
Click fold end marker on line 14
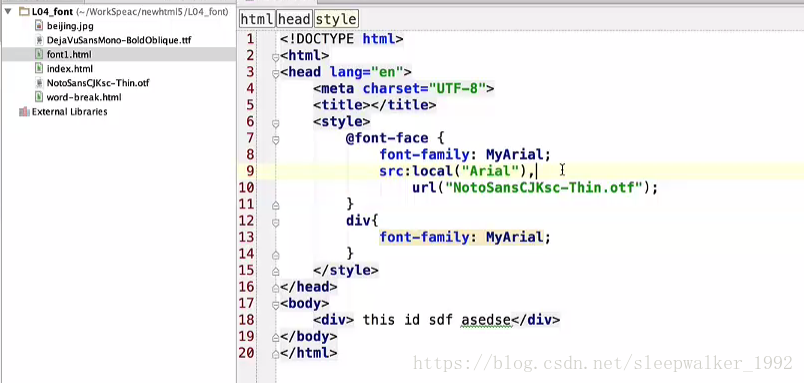pos(275,255)
